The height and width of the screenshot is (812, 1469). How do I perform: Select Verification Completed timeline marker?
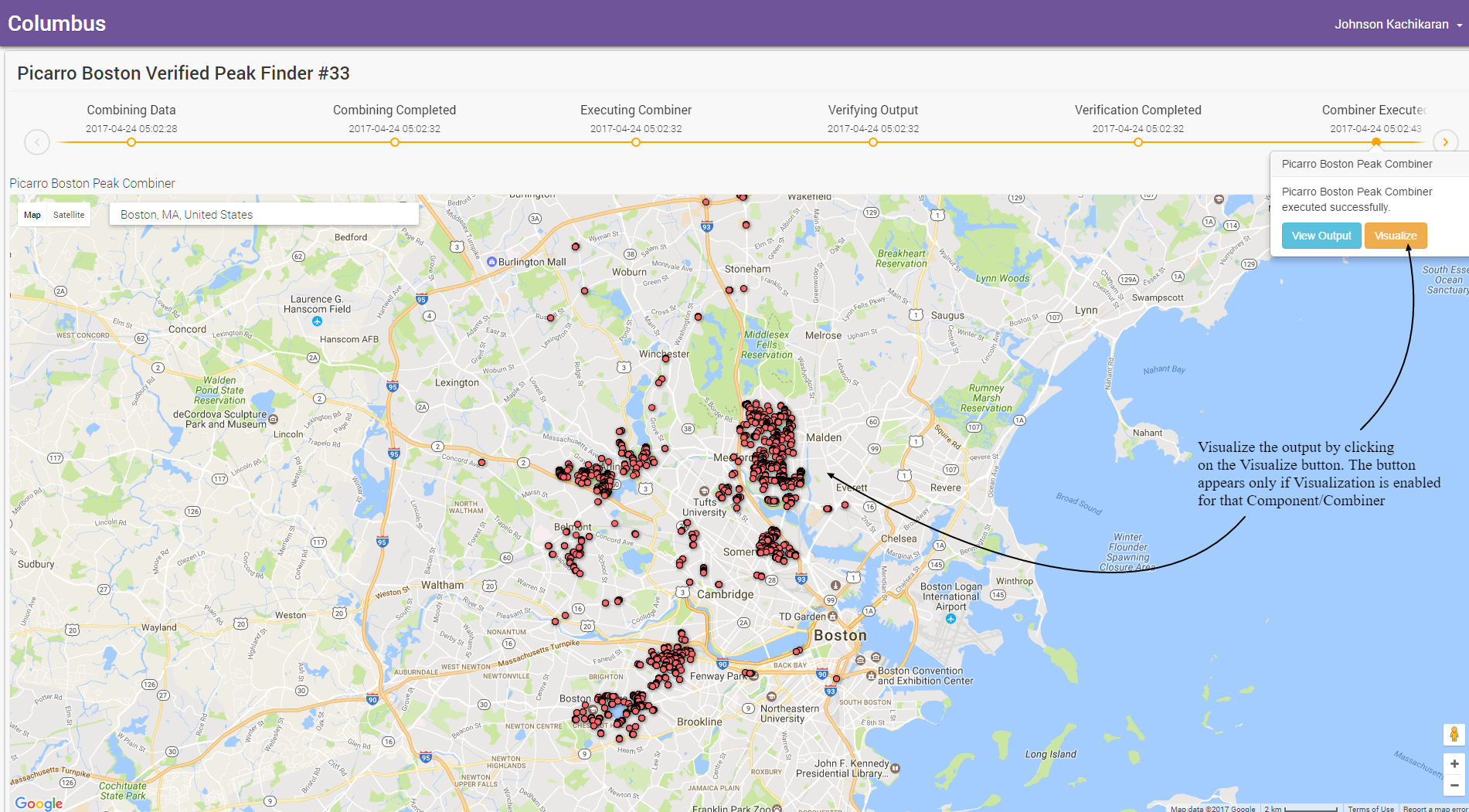1138,142
